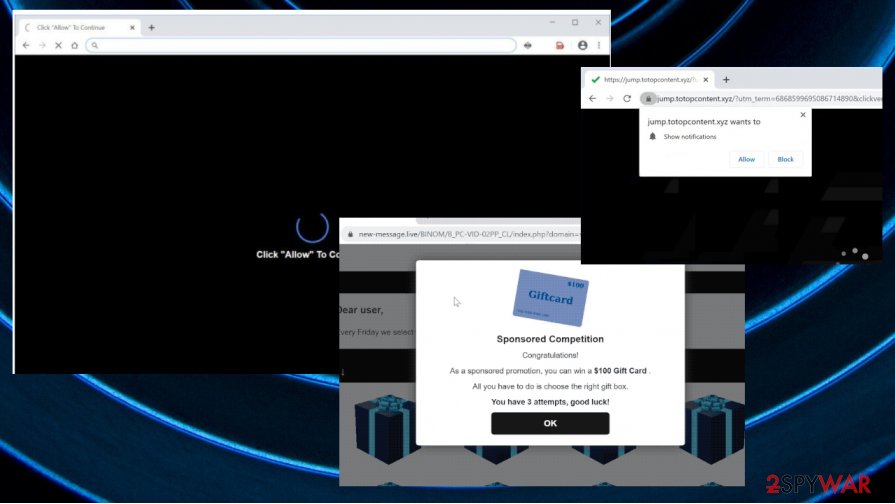Click the forward arrow in the main Chrome window
Screen dimensions: 895x504
tap(42, 45)
